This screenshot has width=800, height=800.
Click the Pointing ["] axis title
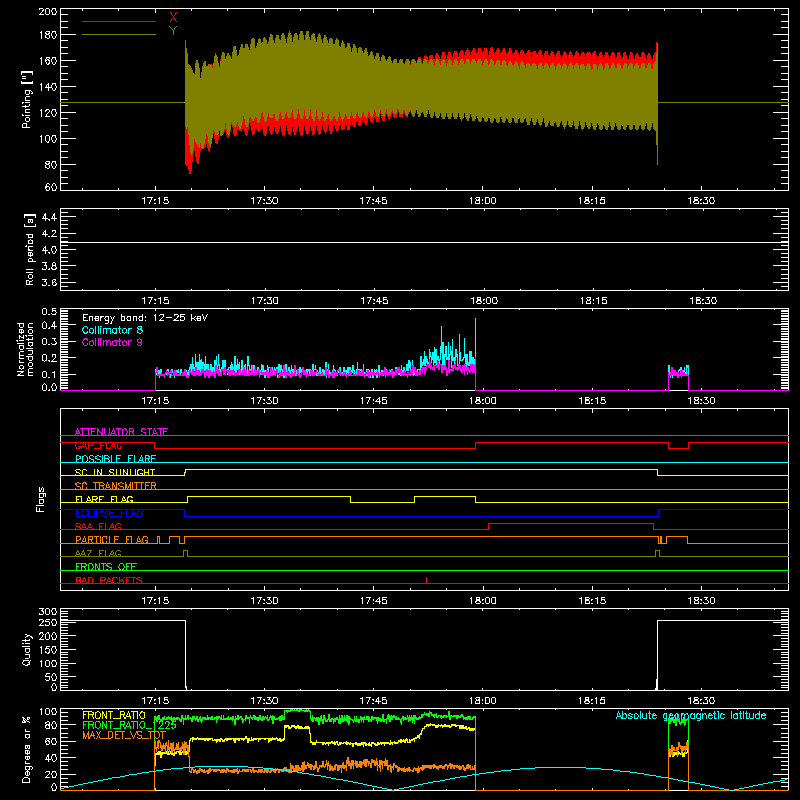pos(27,99)
